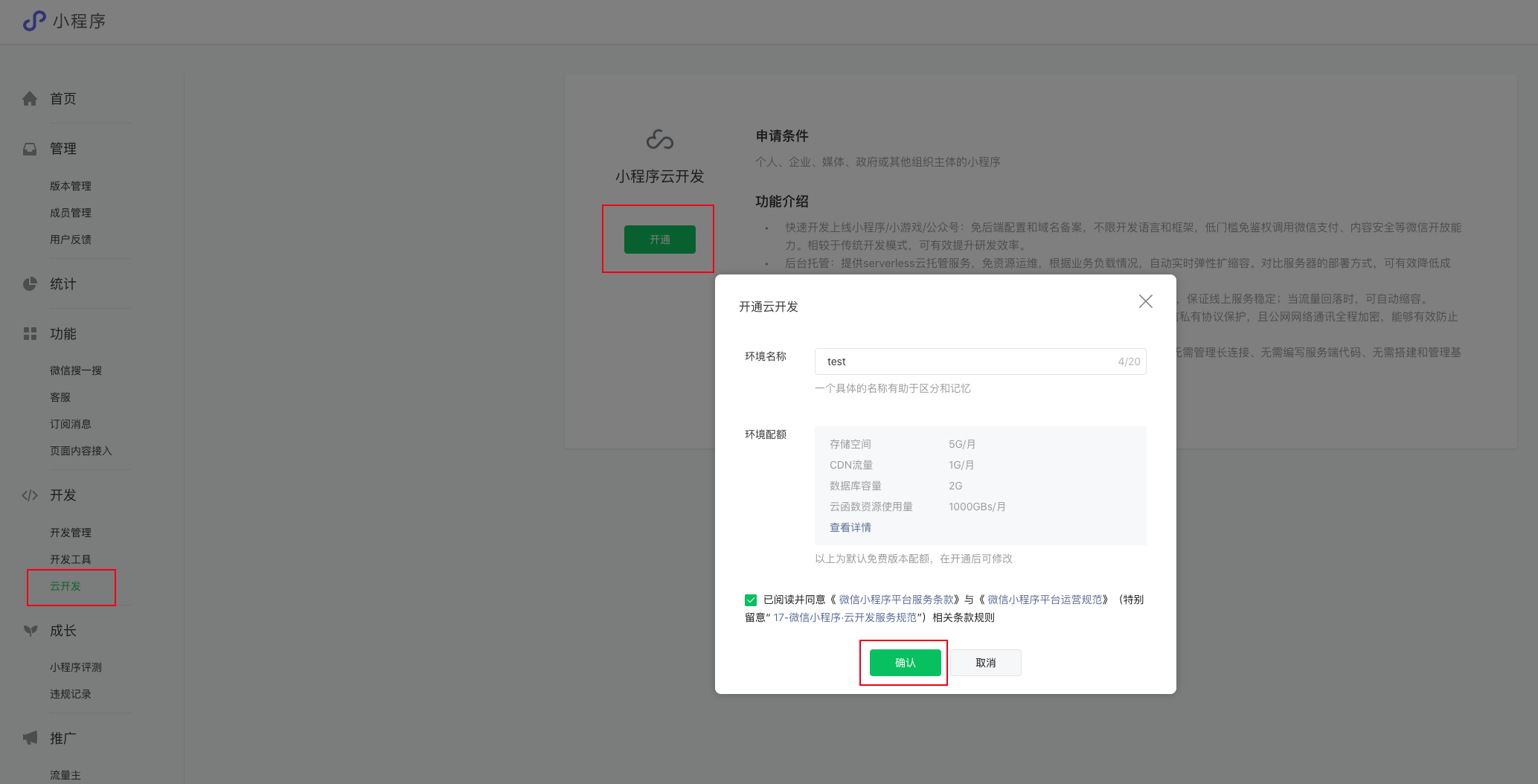Click the sprout icon beside 成长

pyautogui.click(x=30, y=631)
